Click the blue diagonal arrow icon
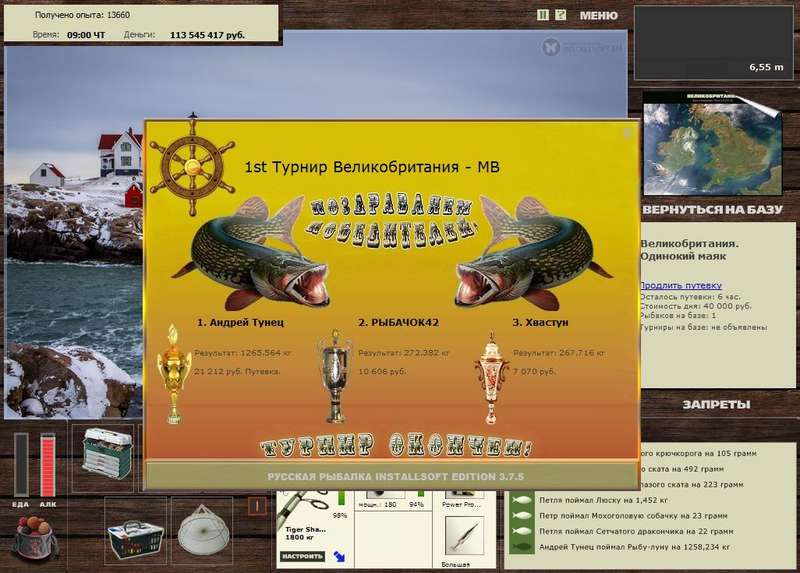Viewport: 800px width, 573px height. click(x=339, y=556)
